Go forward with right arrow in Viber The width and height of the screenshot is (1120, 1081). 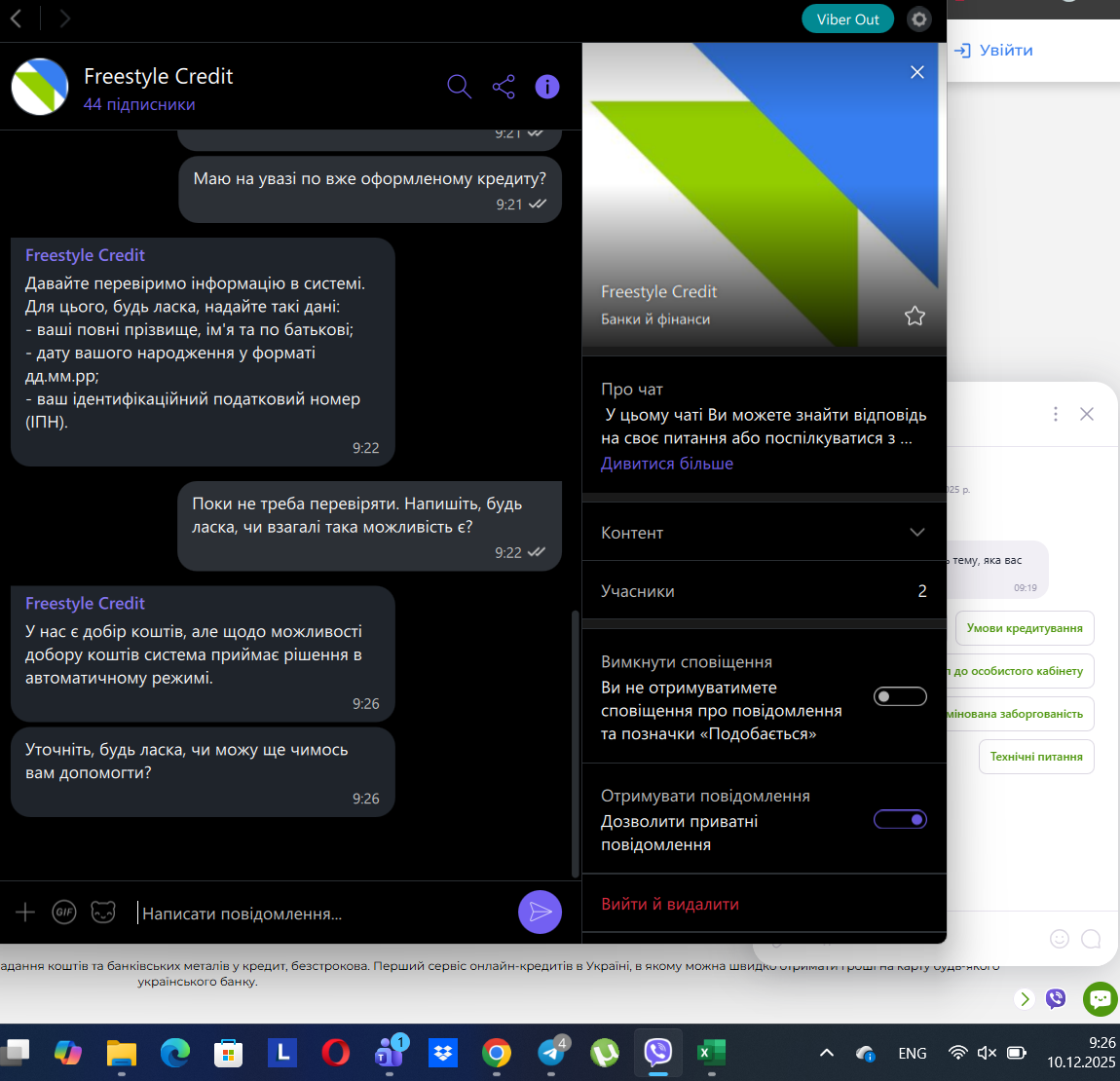click(x=64, y=19)
